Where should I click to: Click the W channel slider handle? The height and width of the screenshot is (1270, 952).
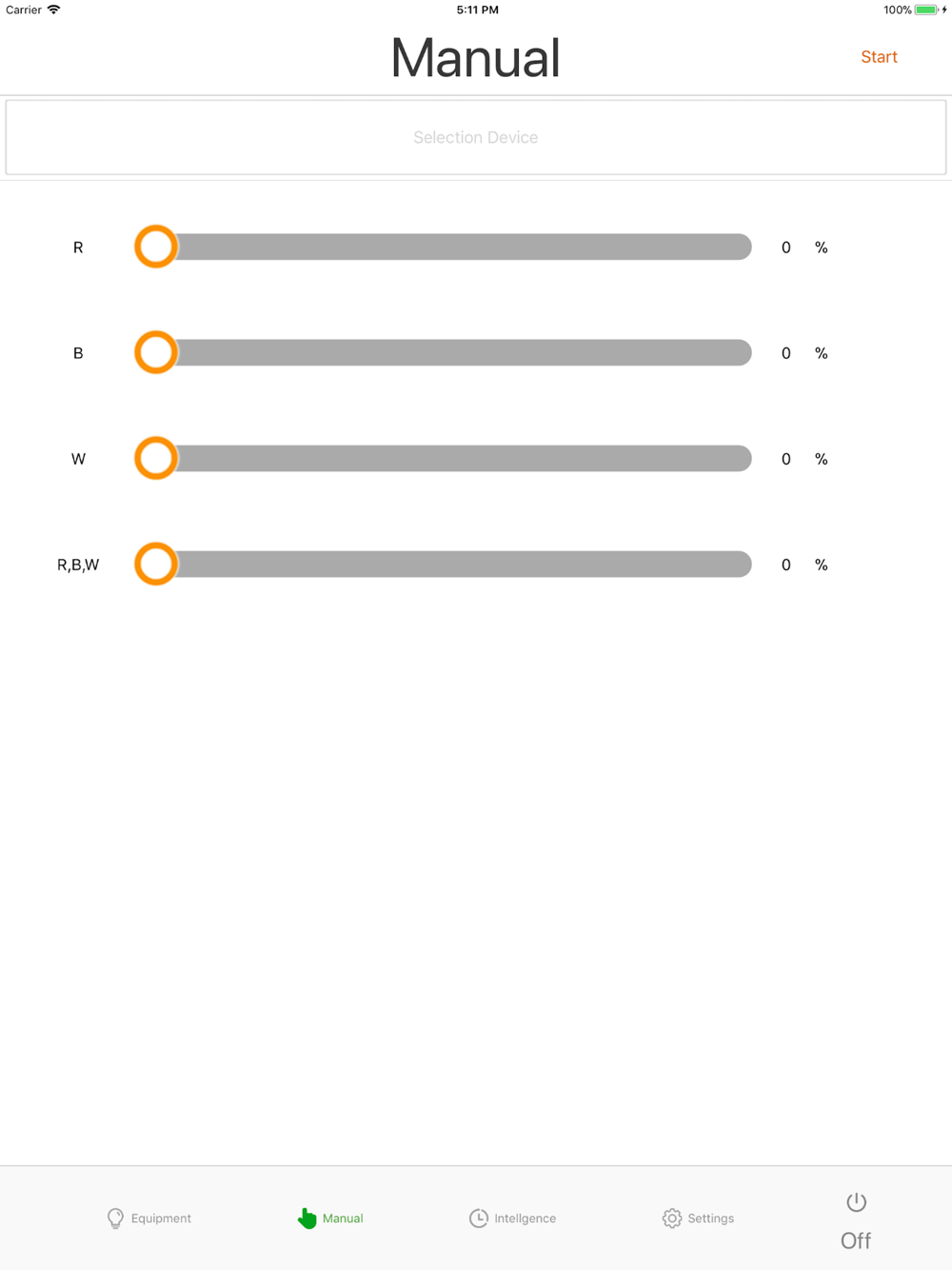(x=156, y=458)
